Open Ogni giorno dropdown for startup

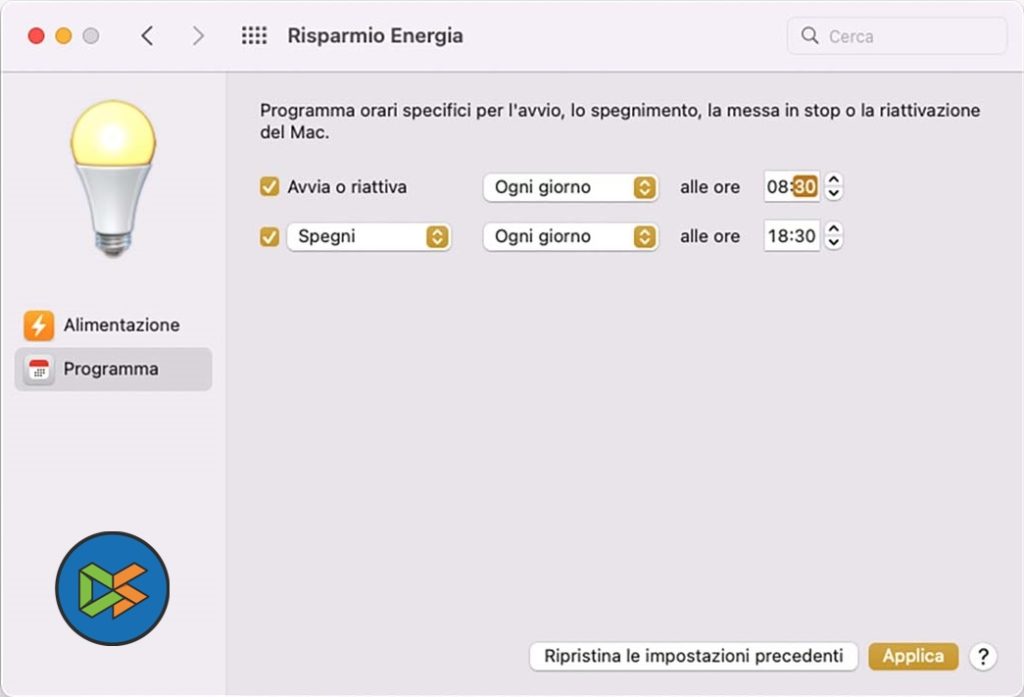pos(570,187)
